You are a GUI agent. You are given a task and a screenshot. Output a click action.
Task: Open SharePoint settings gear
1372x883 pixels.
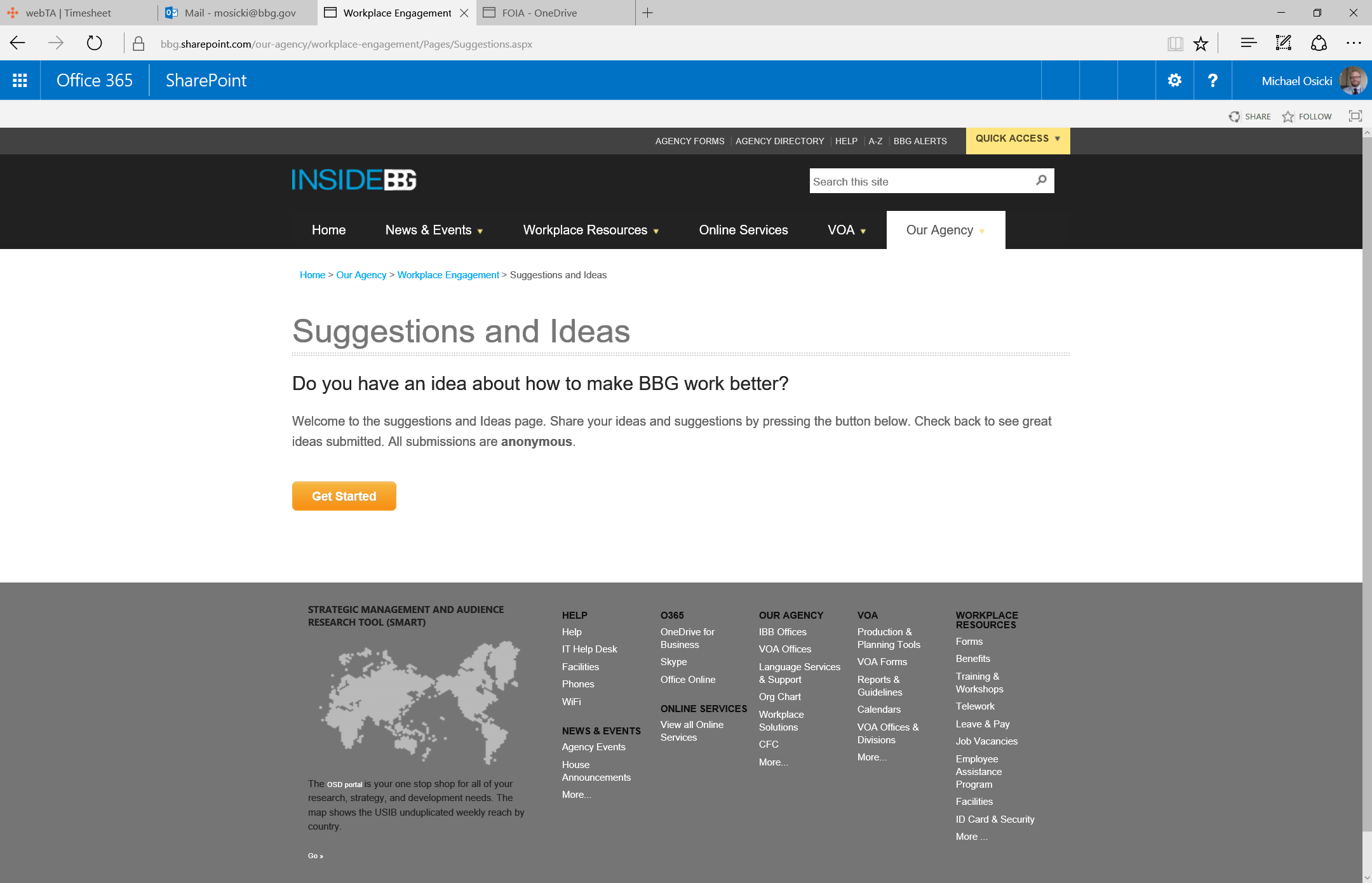[x=1174, y=81]
